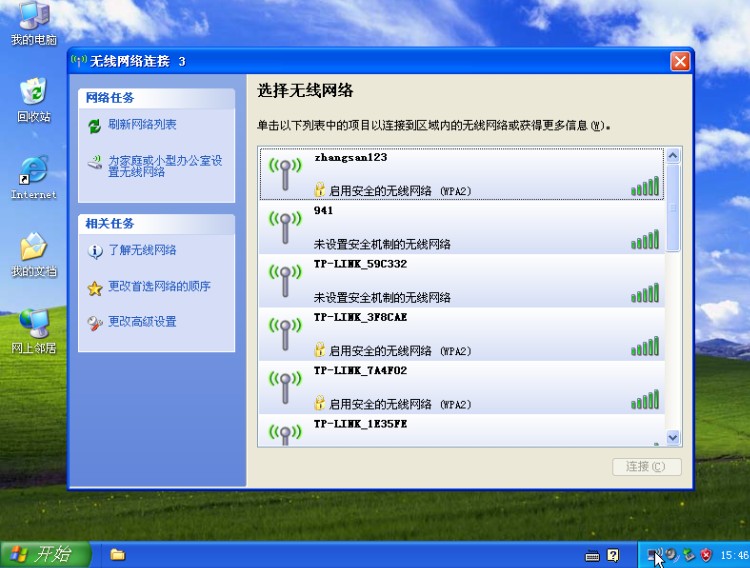
Task: Select the 941 unsecured network
Action: point(460,227)
